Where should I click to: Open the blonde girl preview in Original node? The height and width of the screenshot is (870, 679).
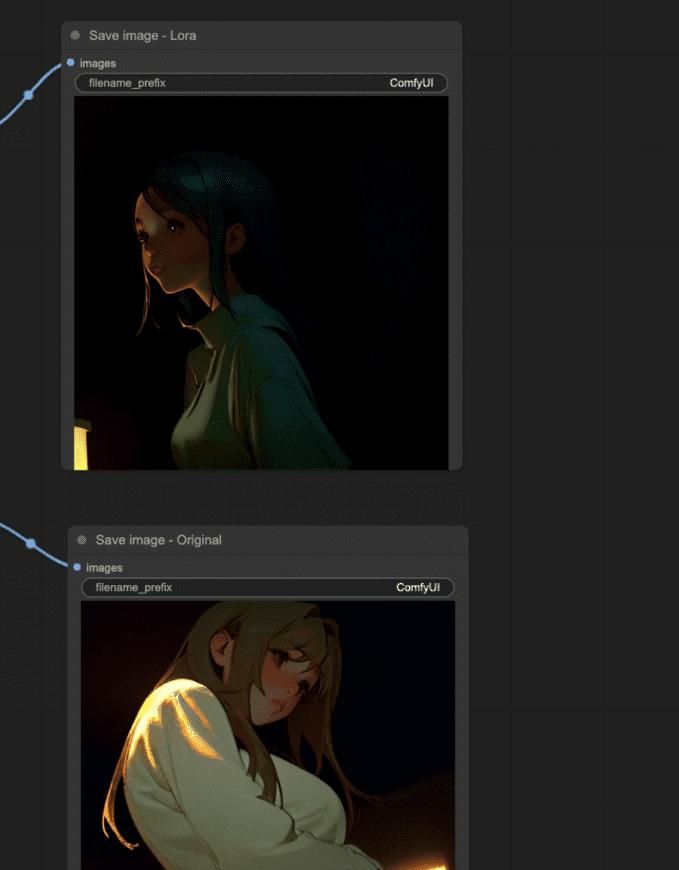(x=268, y=735)
